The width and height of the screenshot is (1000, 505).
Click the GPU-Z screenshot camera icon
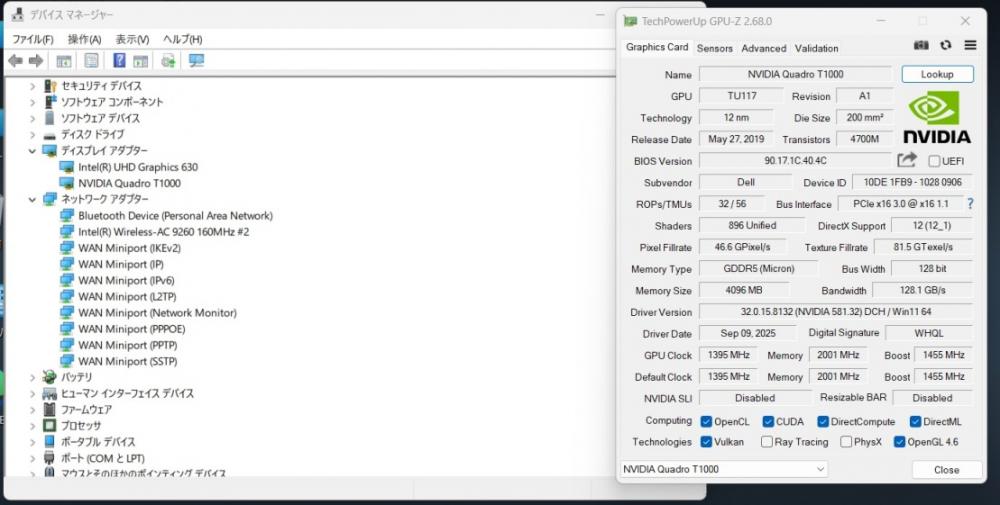[921, 45]
